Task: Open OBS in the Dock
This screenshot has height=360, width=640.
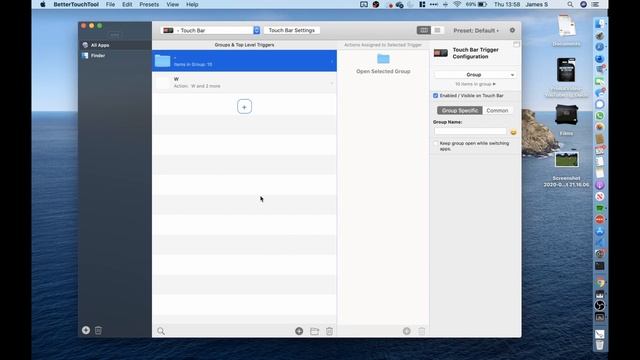Action: [600, 305]
